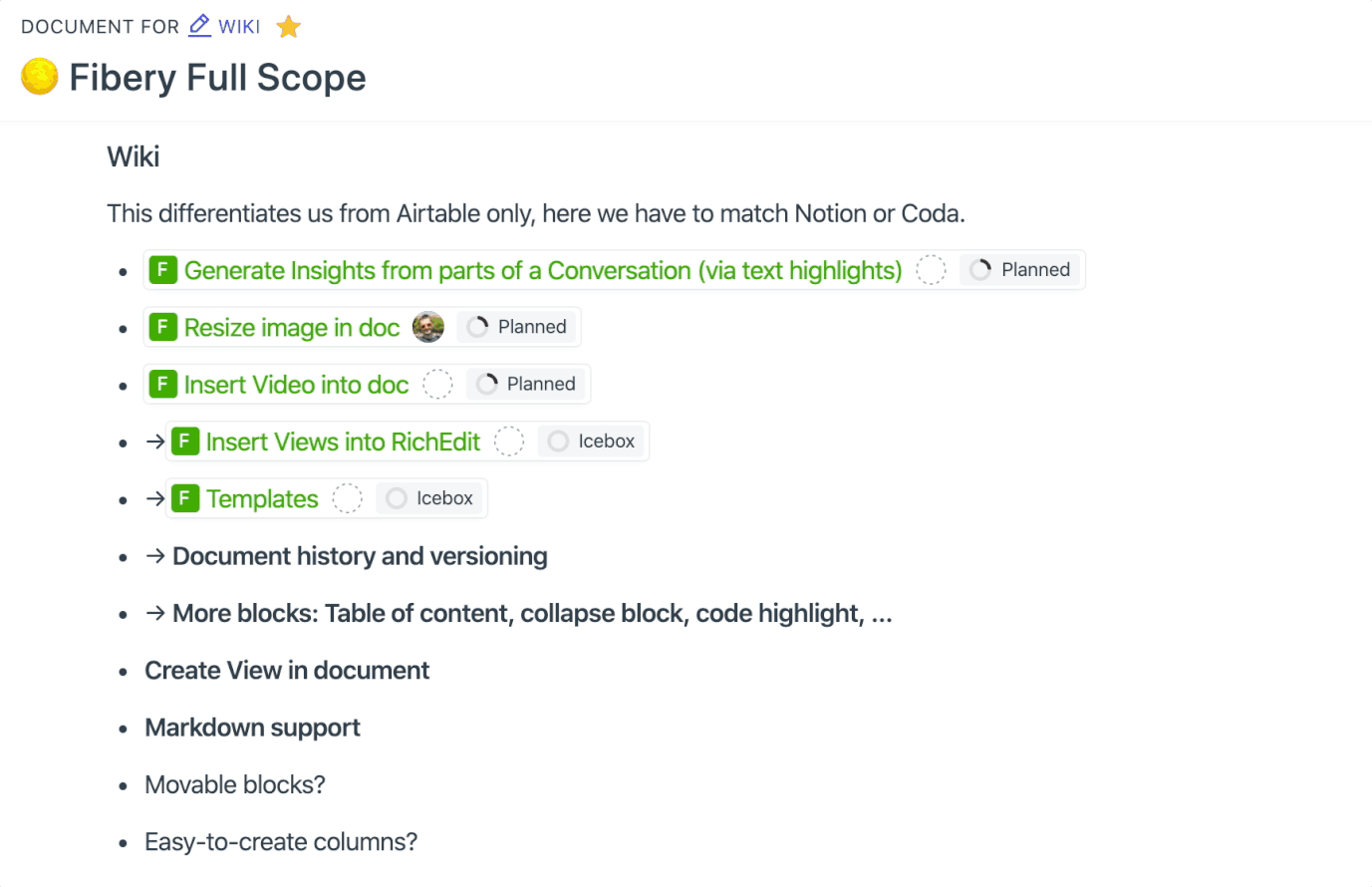
Task: Open Icebox state badge of Templates
Action: tap(430, 498)
